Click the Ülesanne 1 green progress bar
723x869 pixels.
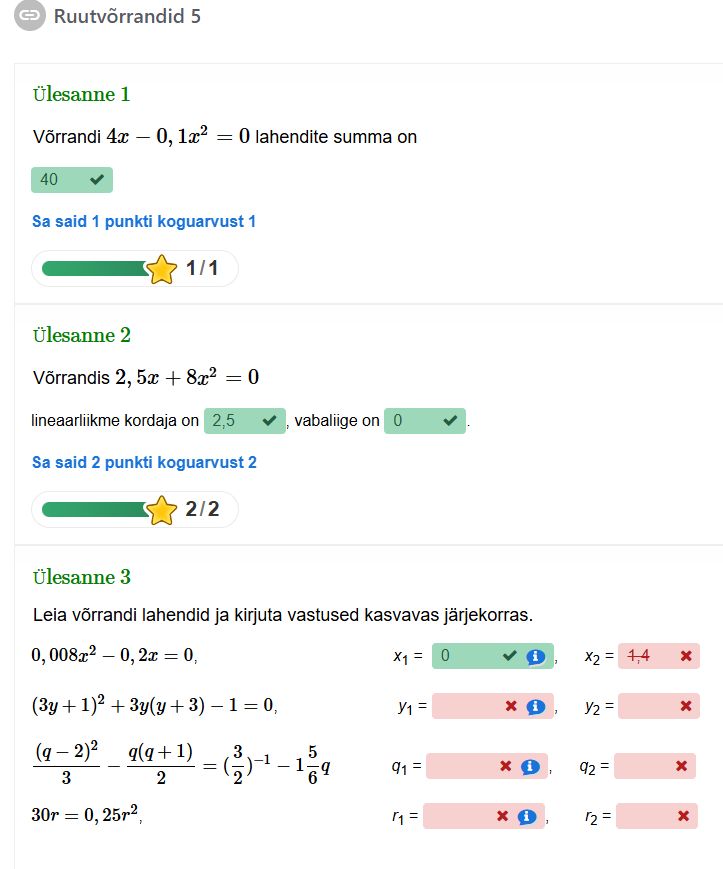(95, 269)
